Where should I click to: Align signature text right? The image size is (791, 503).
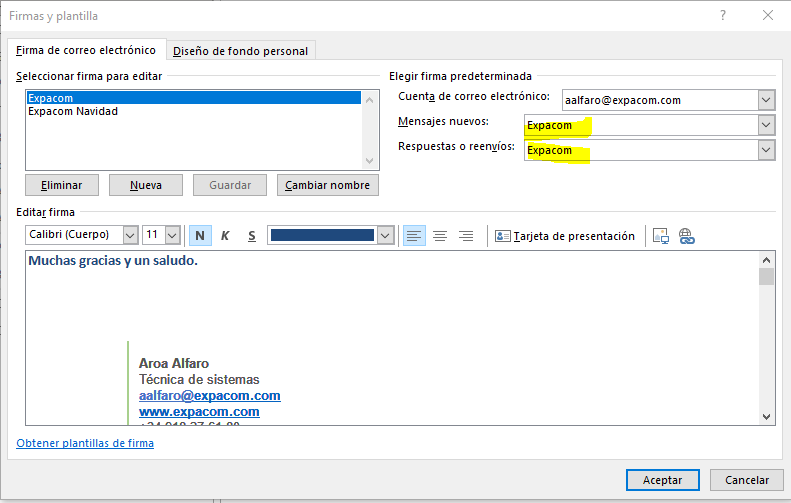(466, 236)
